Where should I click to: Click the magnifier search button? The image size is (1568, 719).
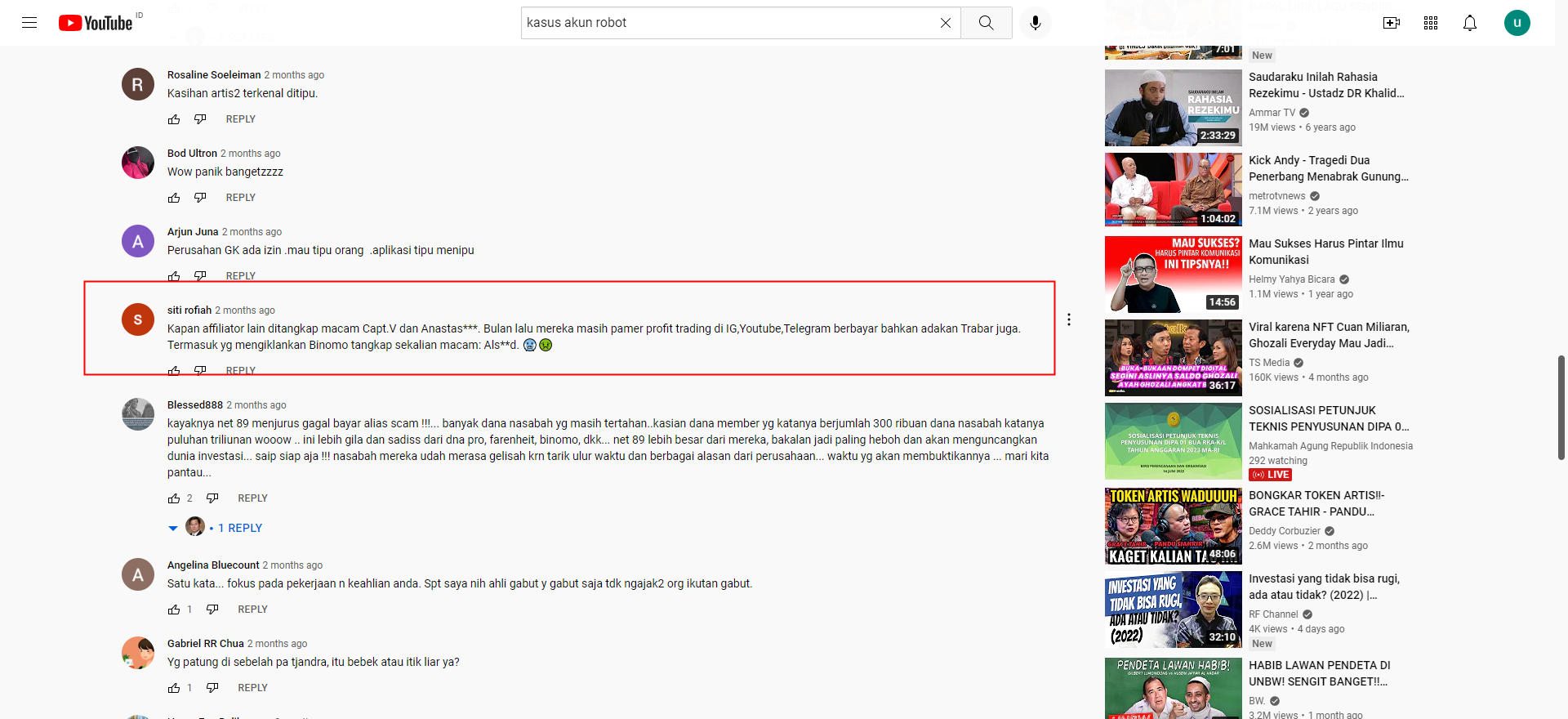coord(987,23)
